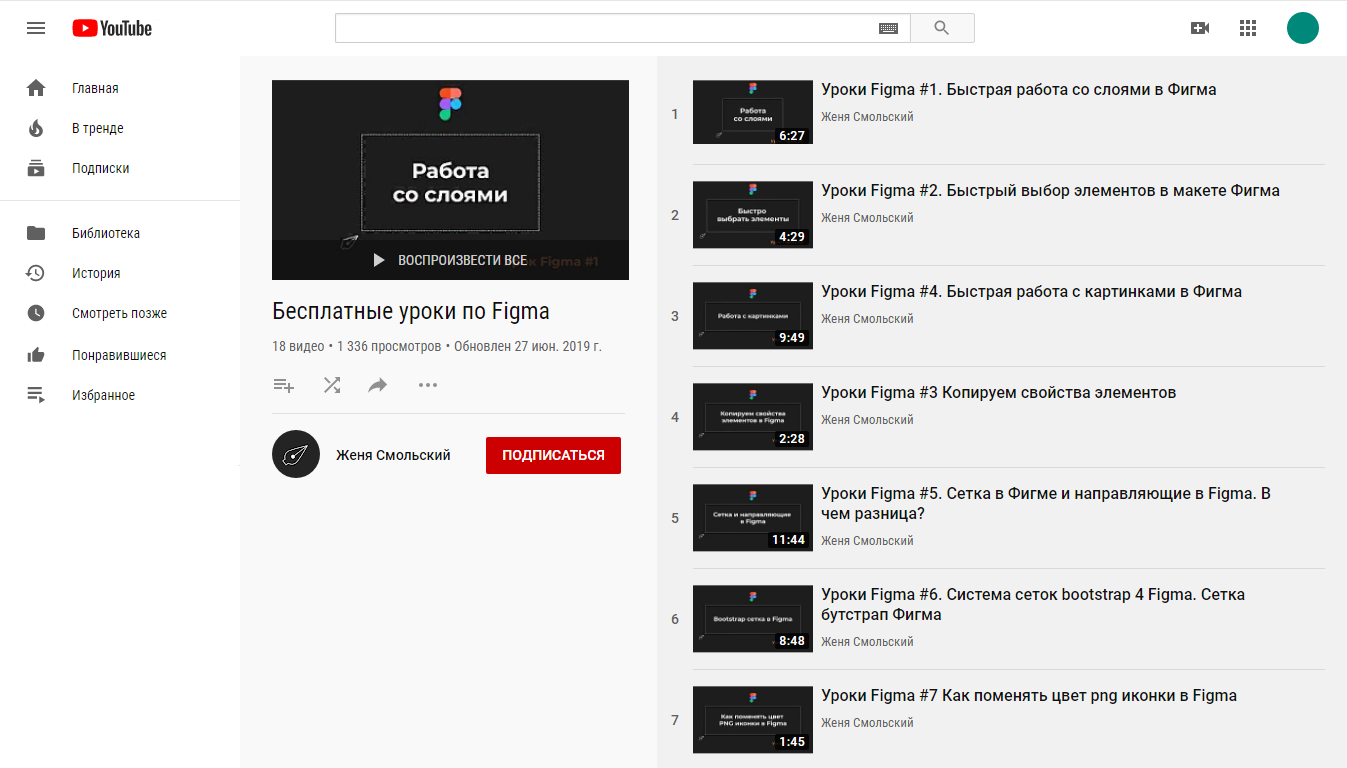The image size is (1347, 768).
Task: Open the YouTube apps grid icon
Action: [x=1248, y=28]
